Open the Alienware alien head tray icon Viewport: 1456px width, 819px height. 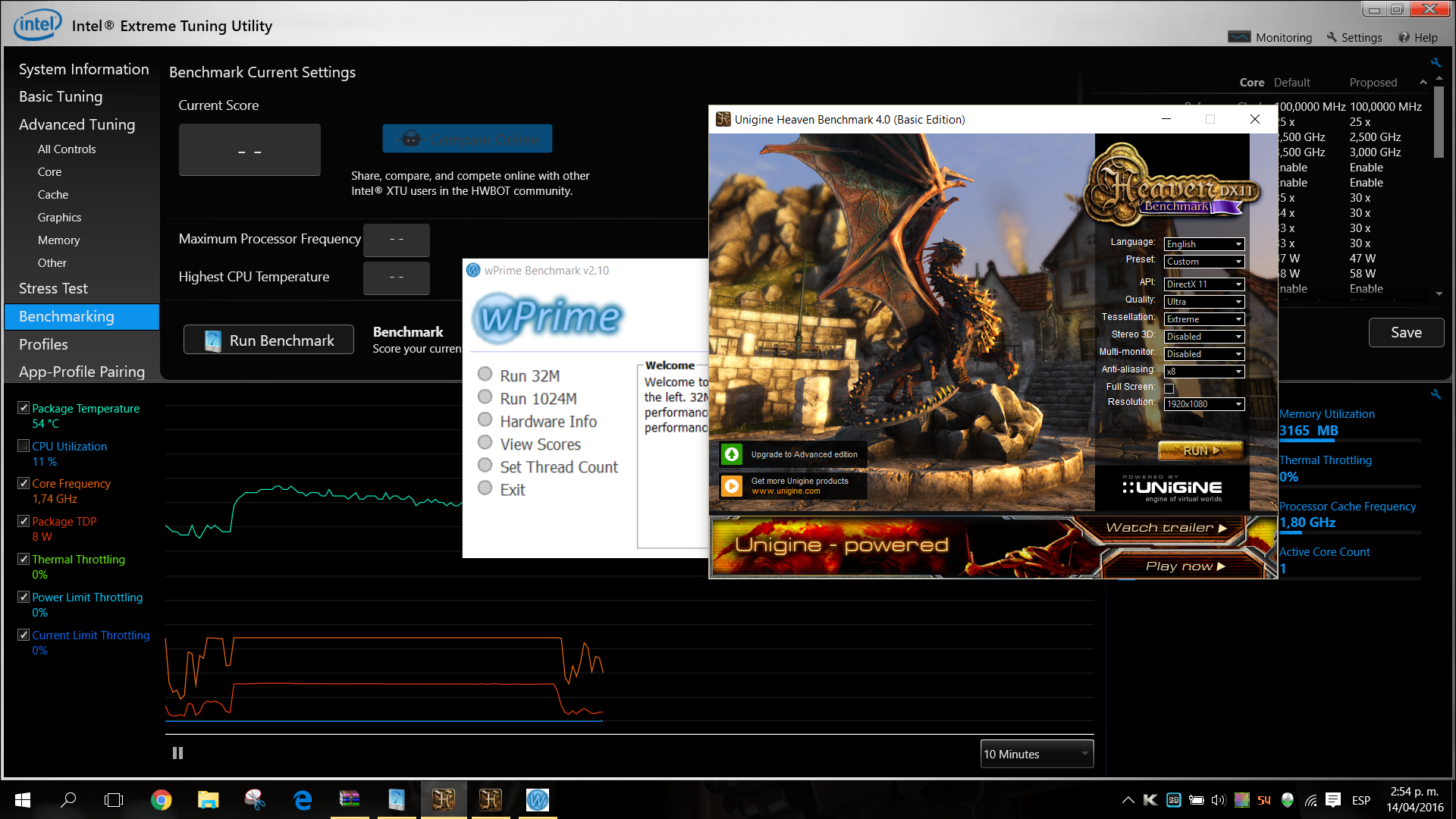click(x=1288, y=800)
